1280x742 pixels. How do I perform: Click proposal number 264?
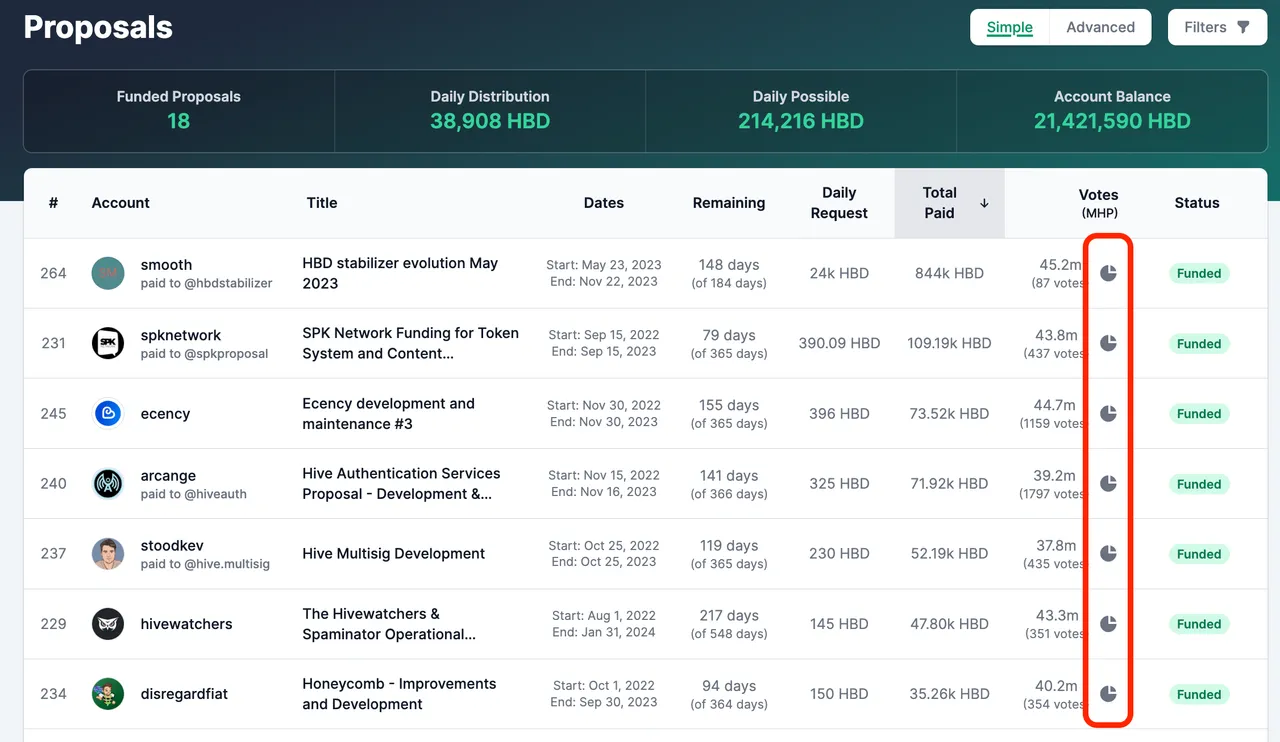(x=53, y=273)
